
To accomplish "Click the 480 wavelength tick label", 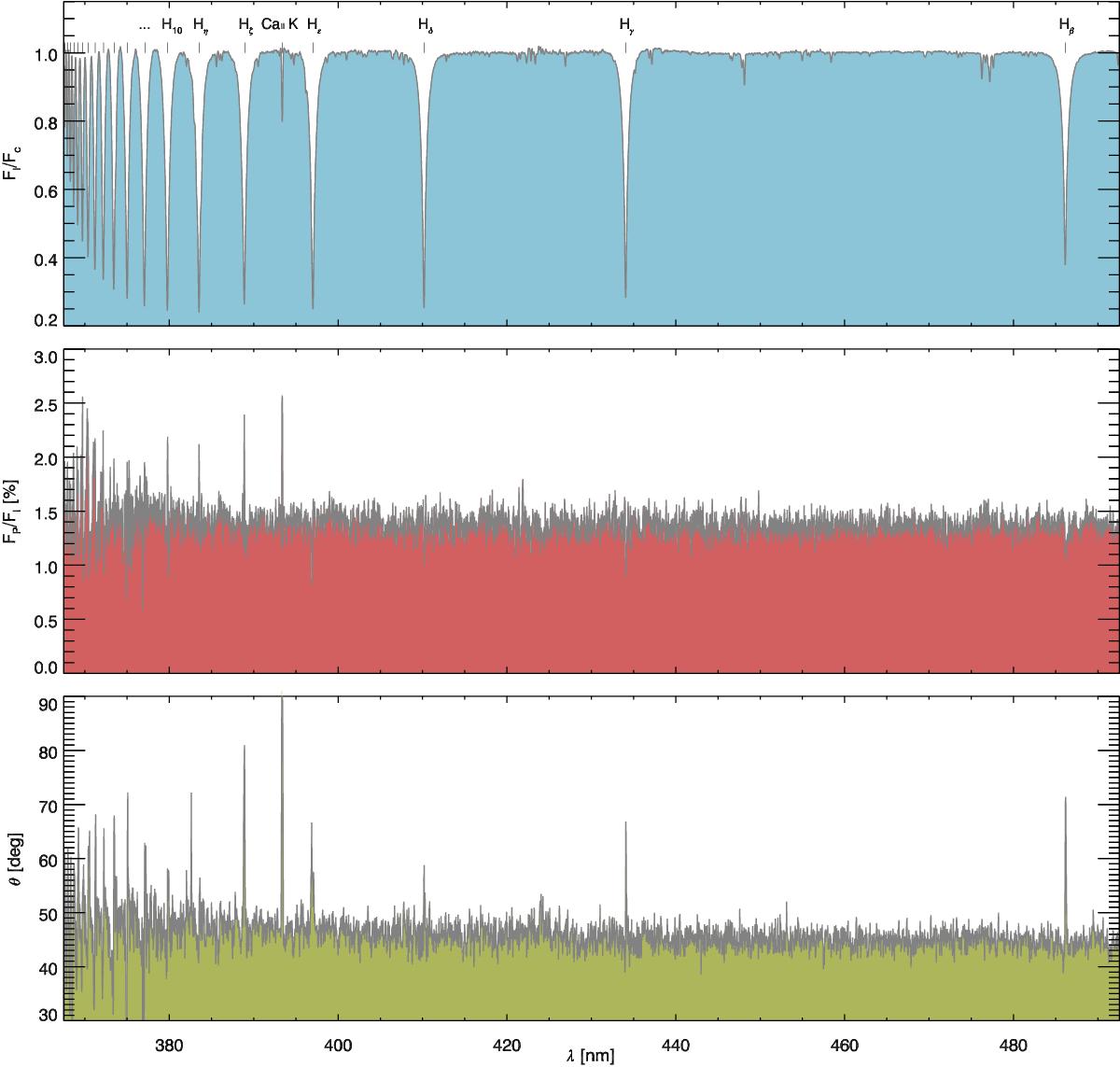I will tap(1014, 1038).
